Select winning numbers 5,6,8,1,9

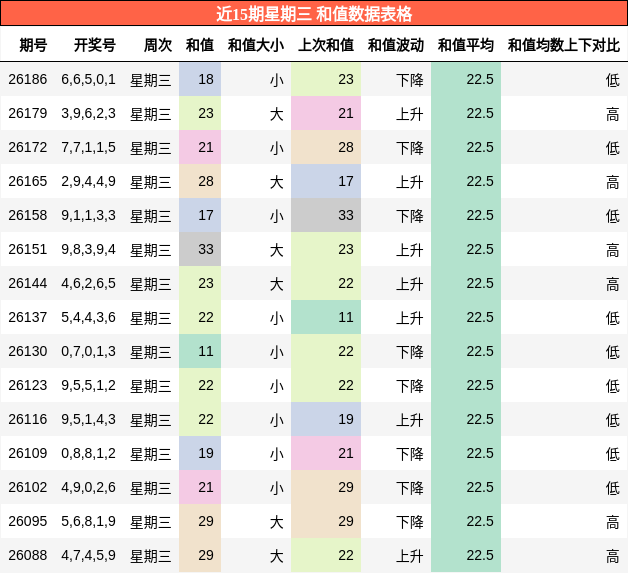[x=89, y=521]
